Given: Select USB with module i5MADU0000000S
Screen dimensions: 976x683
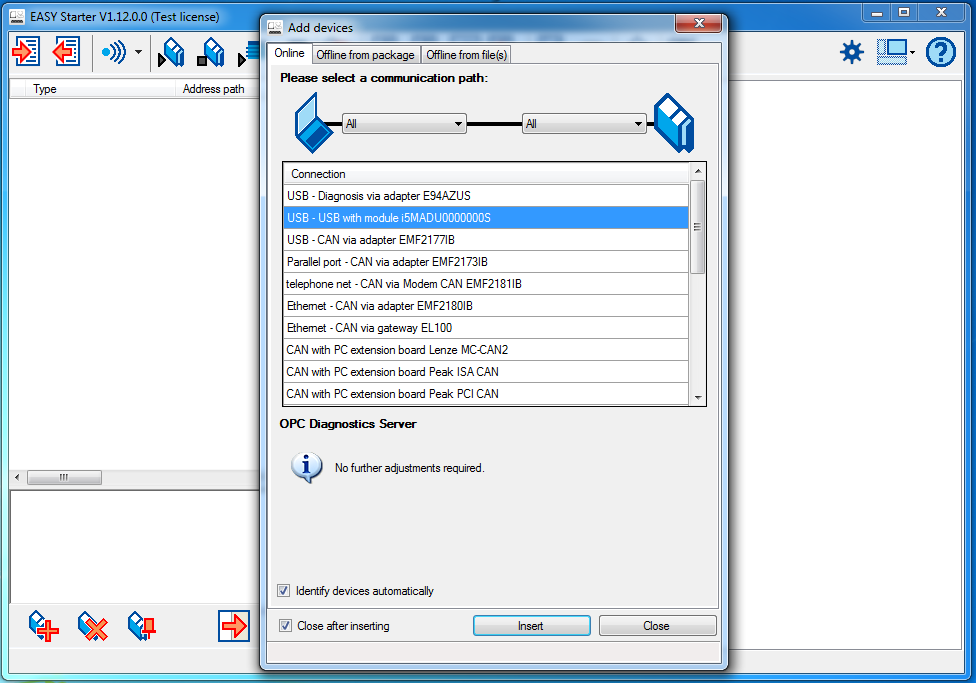Looking at the screenshot, I should click(486, 217).
